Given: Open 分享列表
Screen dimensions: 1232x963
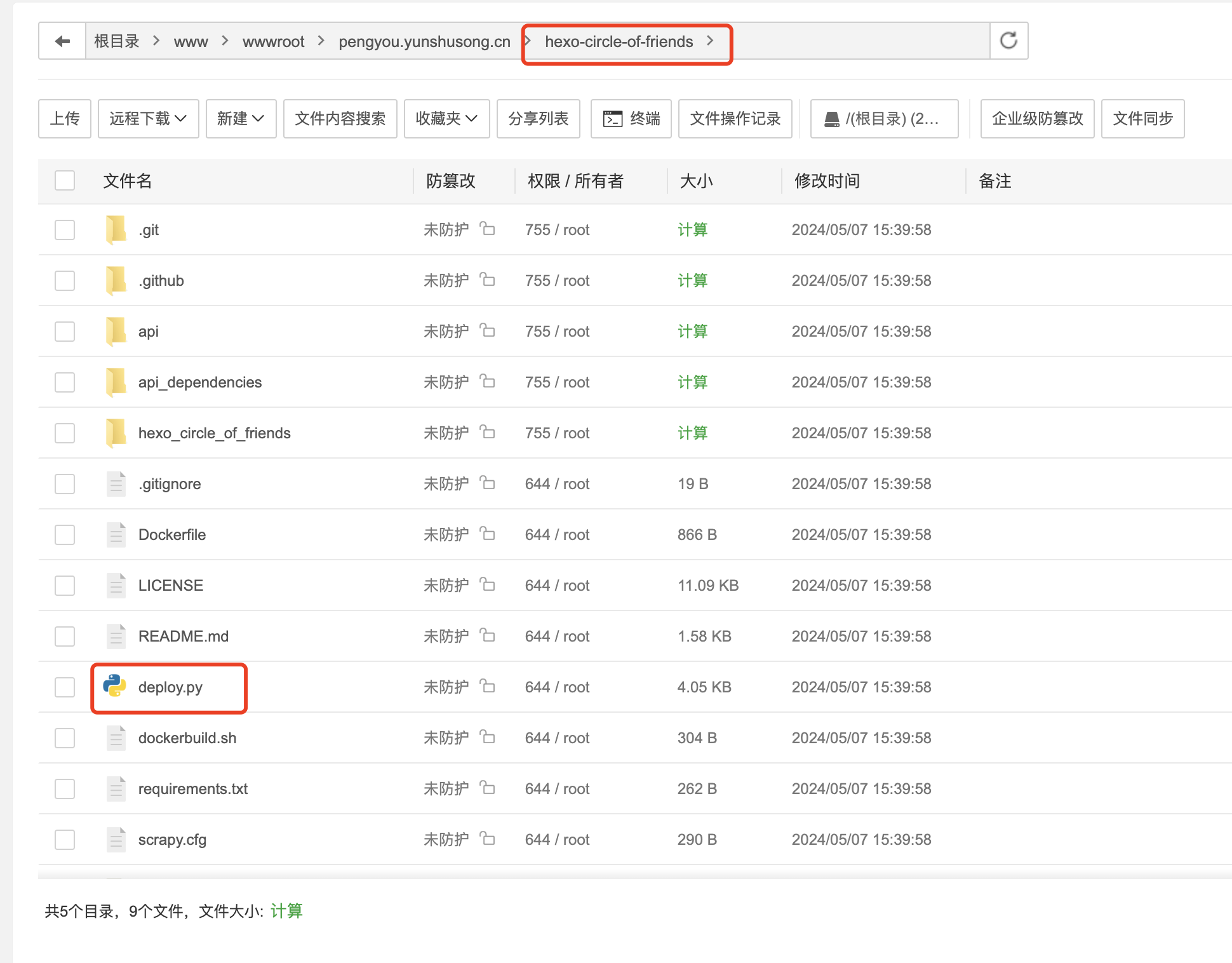Looking at the screenshot, I should [x=538, y=119].
